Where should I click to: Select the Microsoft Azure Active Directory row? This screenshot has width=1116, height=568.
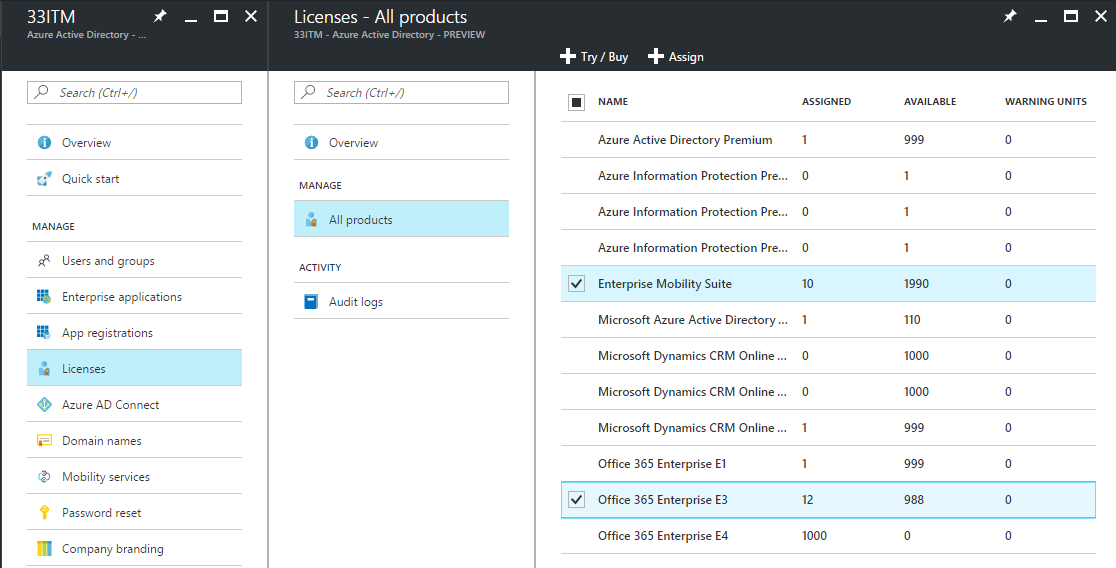tap(828, 320)
